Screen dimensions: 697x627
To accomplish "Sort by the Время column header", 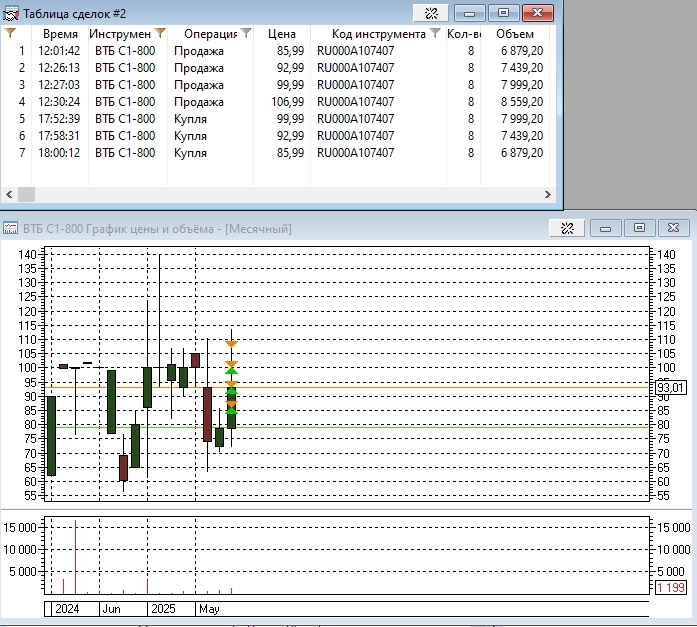I will coord(60,34).
